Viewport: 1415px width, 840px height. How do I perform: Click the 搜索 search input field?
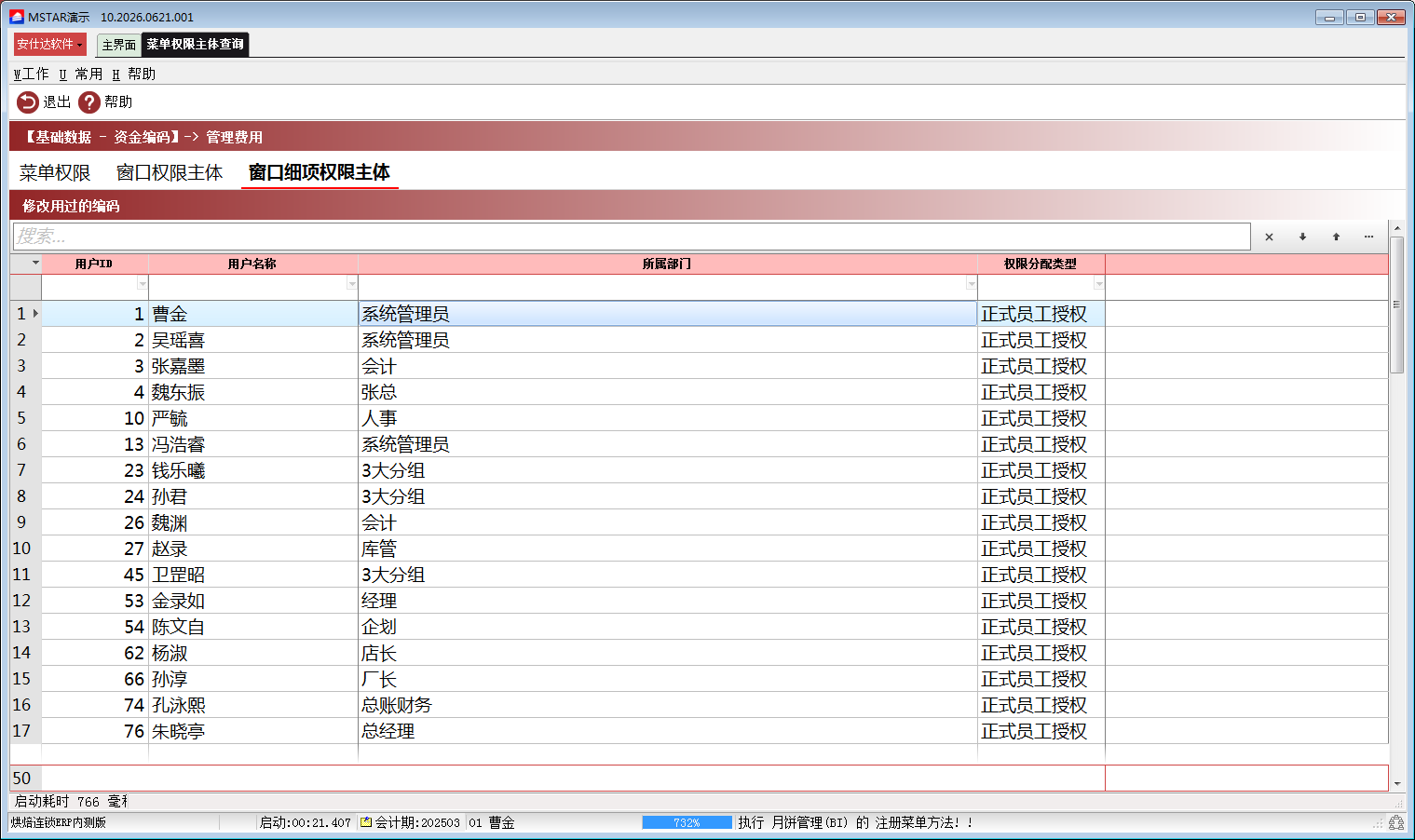(632, 237)
